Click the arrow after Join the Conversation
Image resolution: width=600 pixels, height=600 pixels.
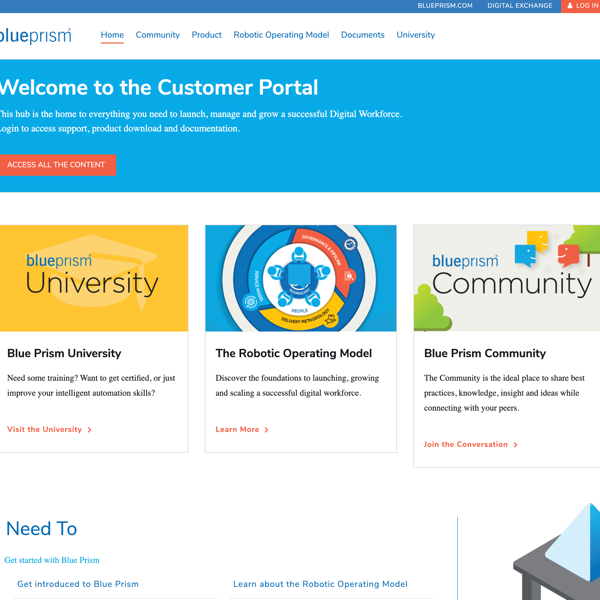tap(516, 445)
